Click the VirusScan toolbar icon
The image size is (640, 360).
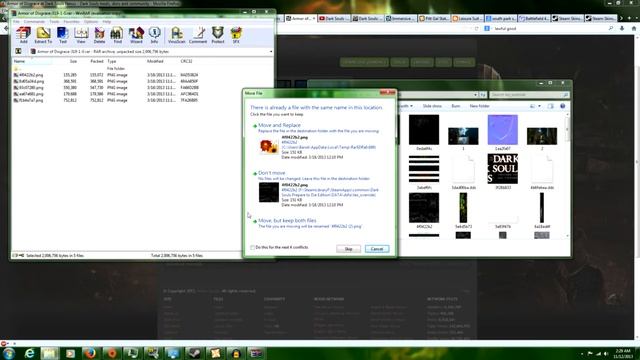point(176,35)
